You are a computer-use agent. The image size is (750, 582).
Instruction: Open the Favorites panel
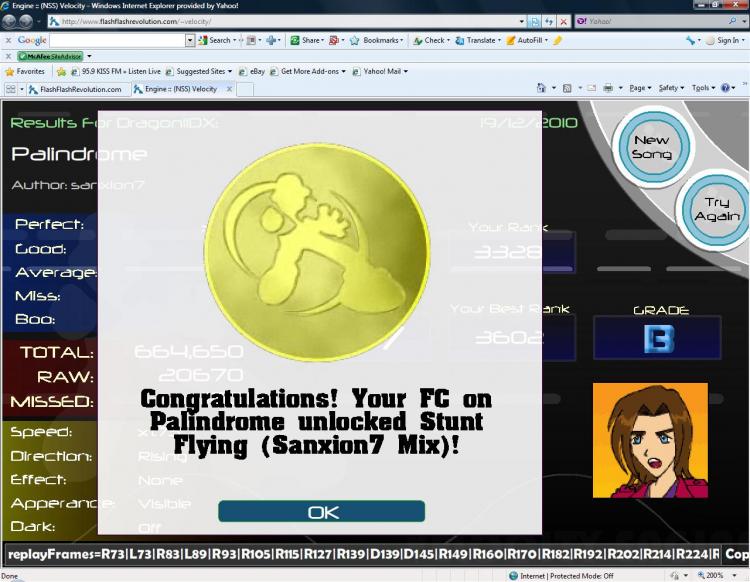[x=25, y=72]
